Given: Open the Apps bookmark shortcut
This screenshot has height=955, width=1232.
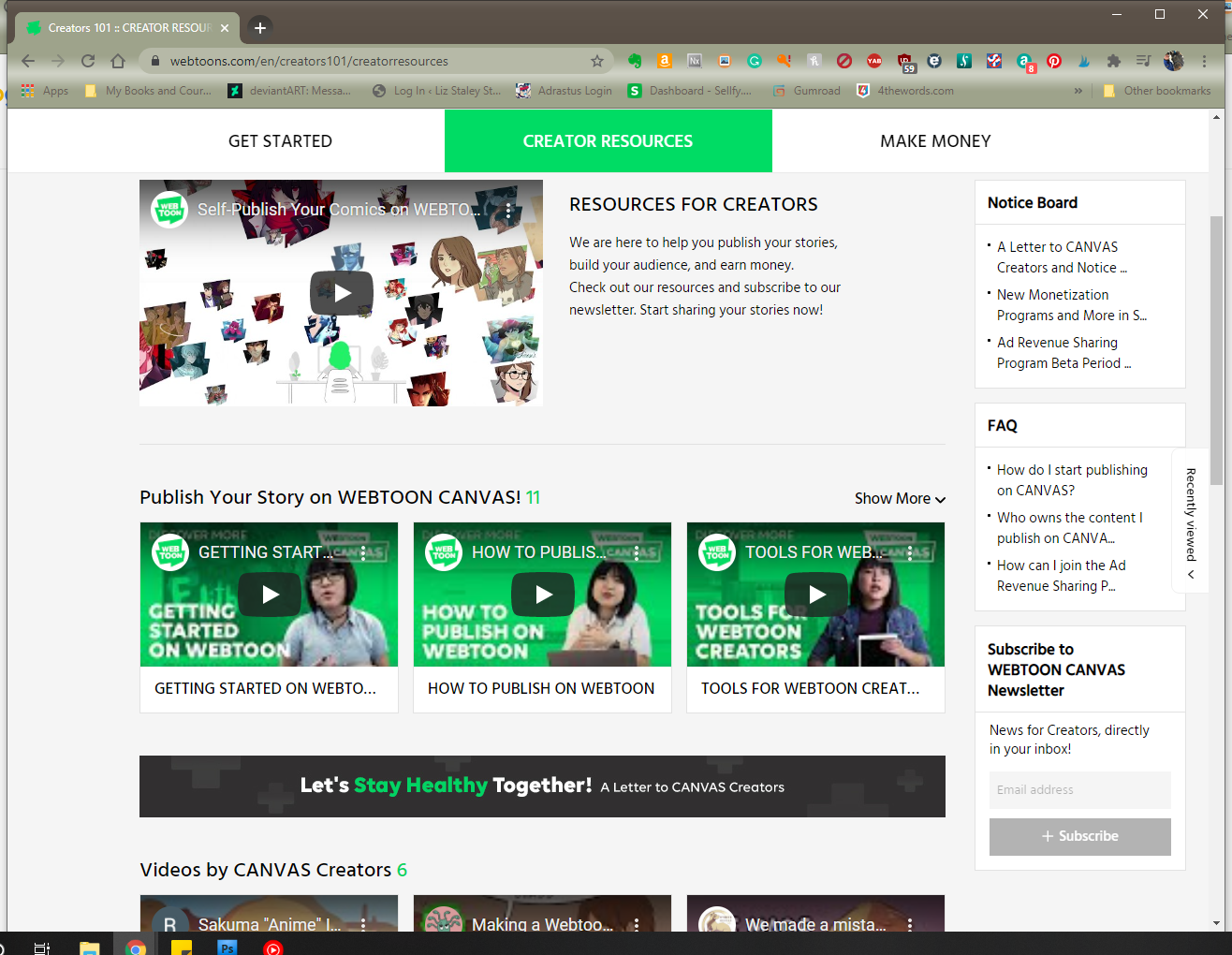Looking at the screenshot, I should pyautogui.click(x=45, y=91).
